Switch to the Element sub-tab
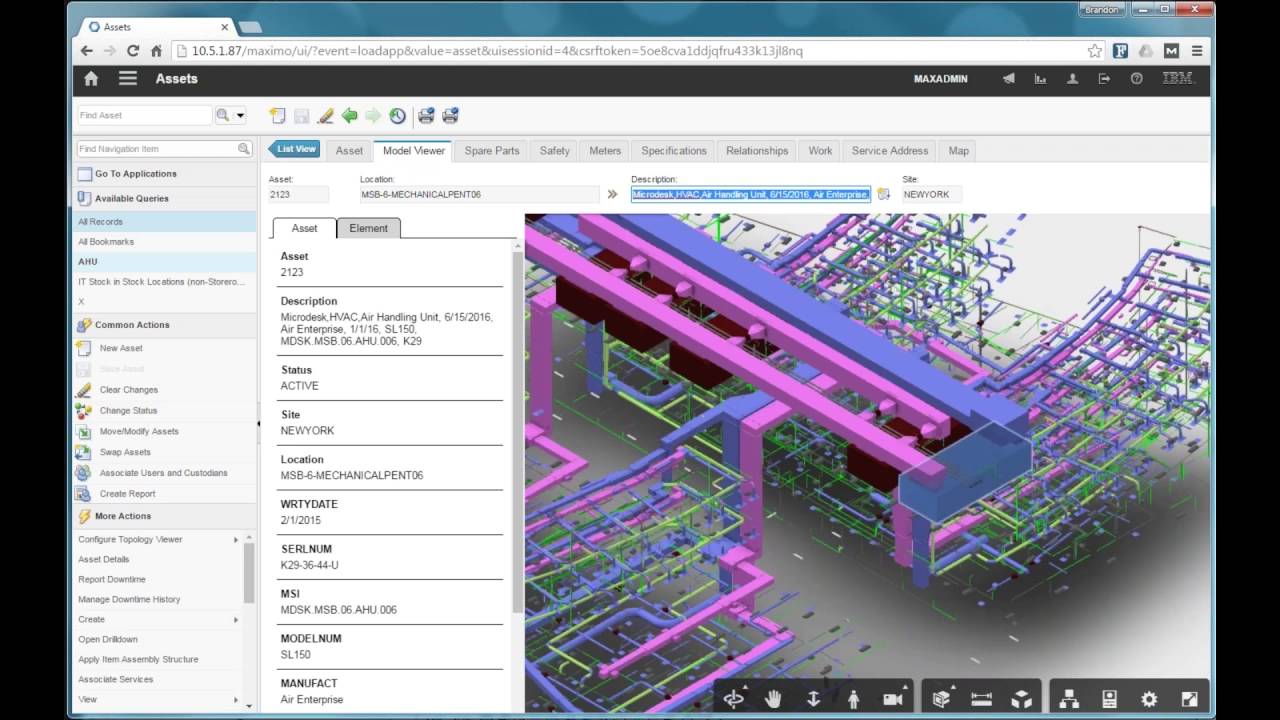This screenshot has width=1280, height=720. (368, 228)
